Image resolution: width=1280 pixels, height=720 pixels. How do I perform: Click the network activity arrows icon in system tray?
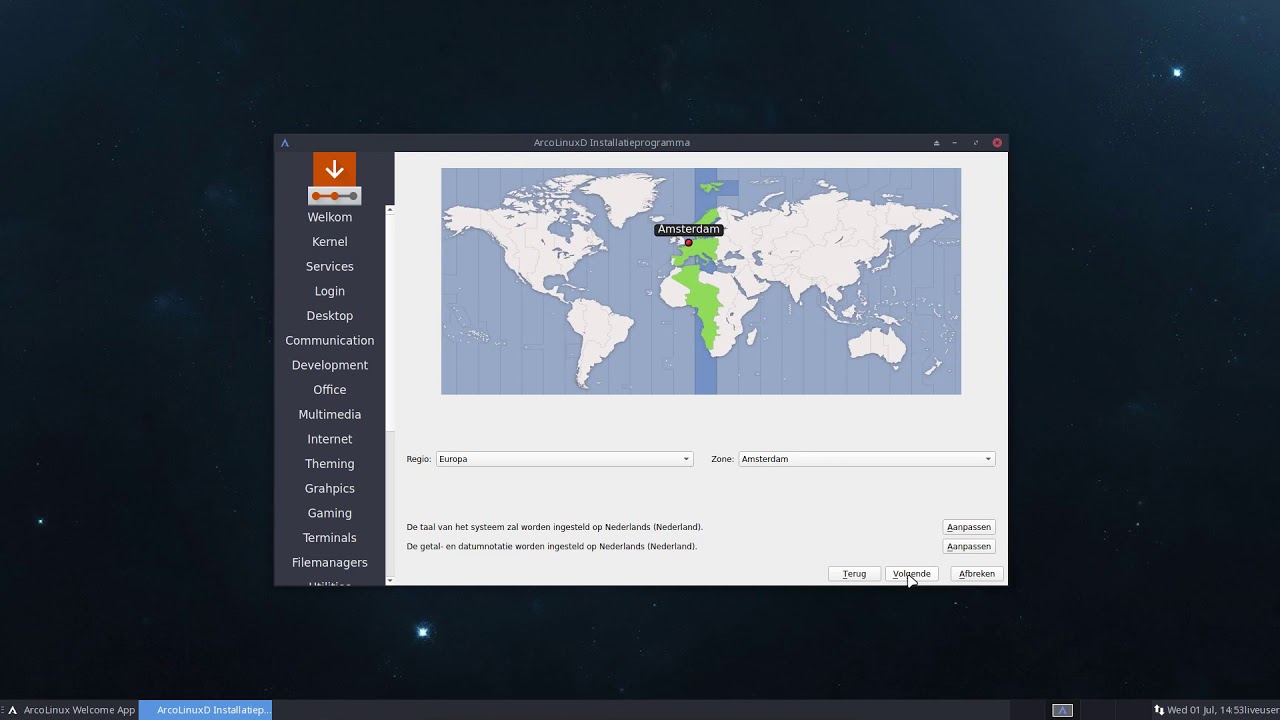pos(1159,710)
